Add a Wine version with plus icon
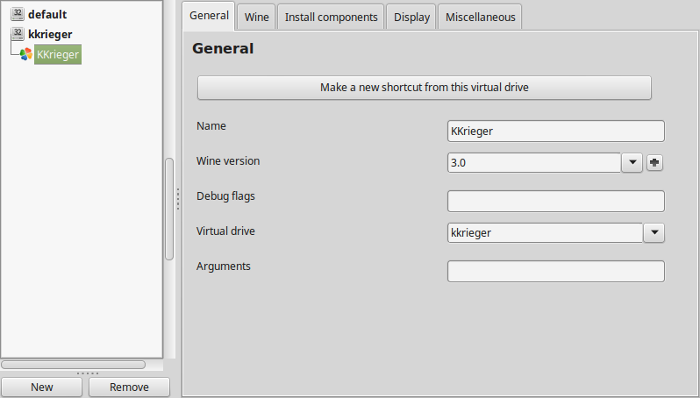Viewport: 700px width, 398px height. (x=654, y=162)
